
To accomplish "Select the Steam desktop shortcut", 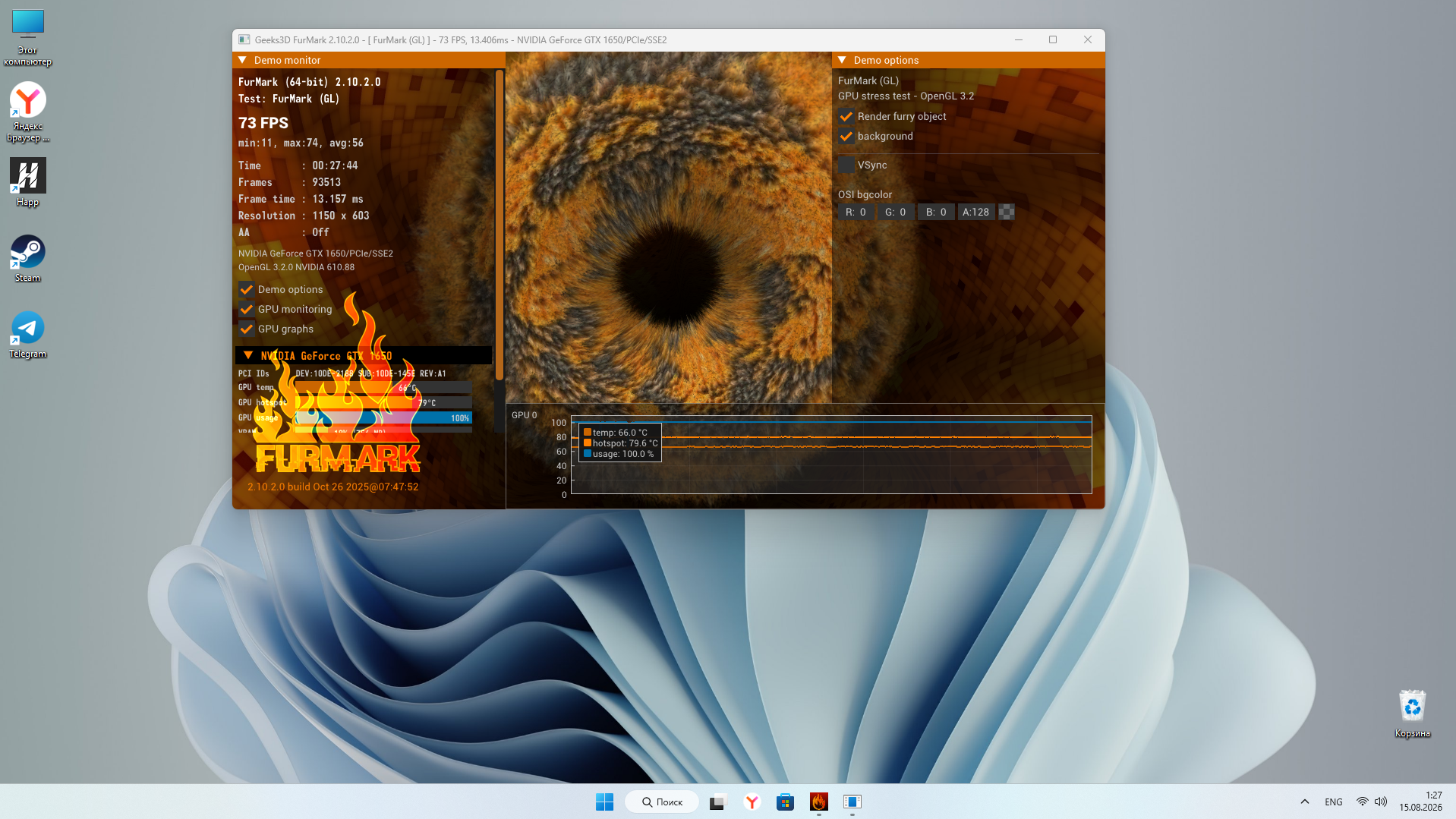I will [x=28, y=258].
